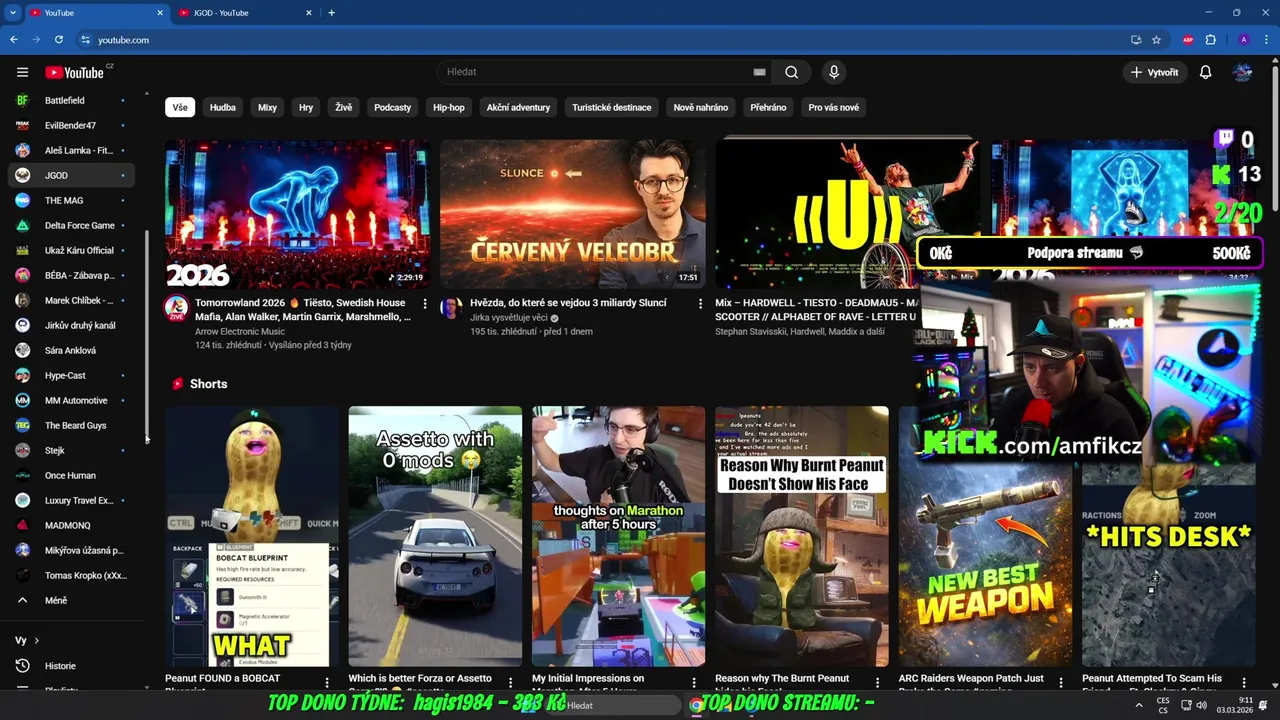Select the Podcasty filter chip
This screenshot has width=1280, height=720.
point(392,107)
